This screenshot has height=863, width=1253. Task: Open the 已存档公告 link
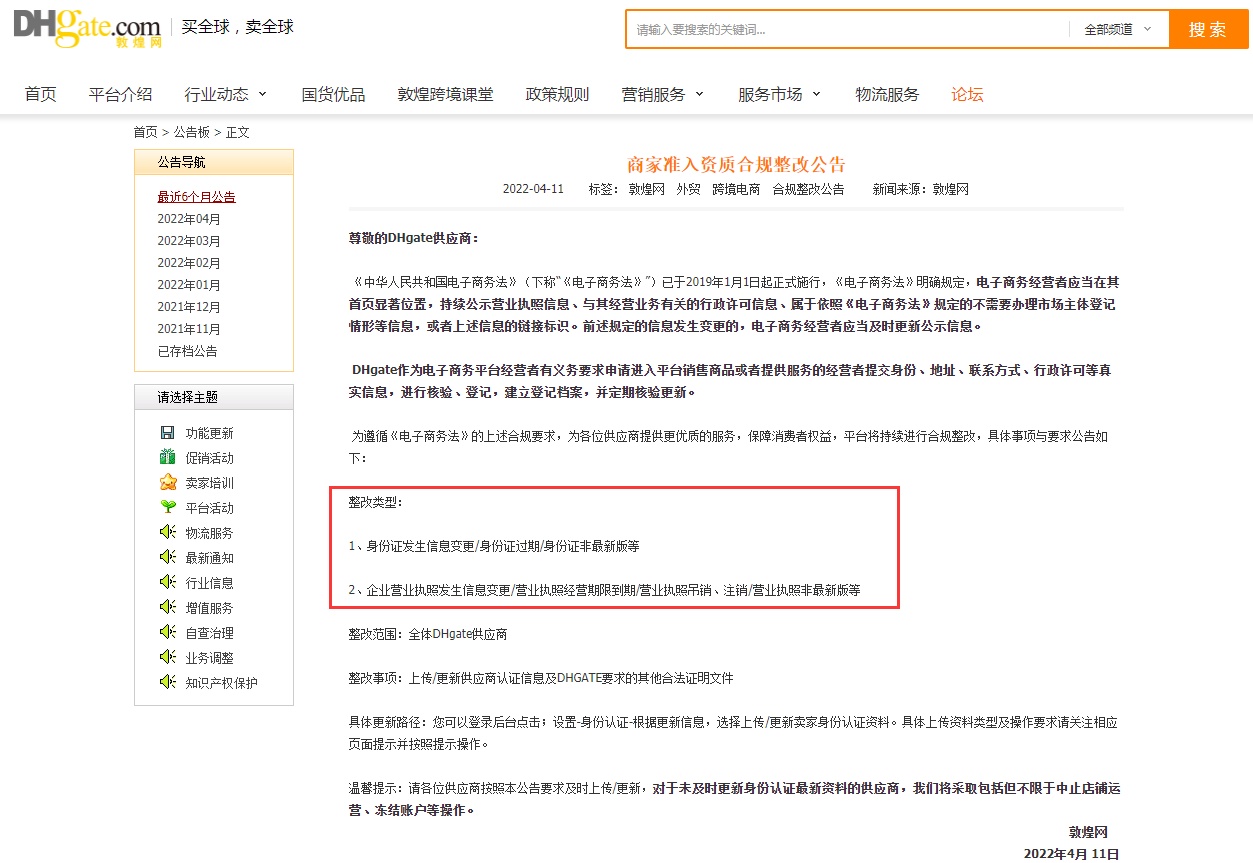(187, 351)
